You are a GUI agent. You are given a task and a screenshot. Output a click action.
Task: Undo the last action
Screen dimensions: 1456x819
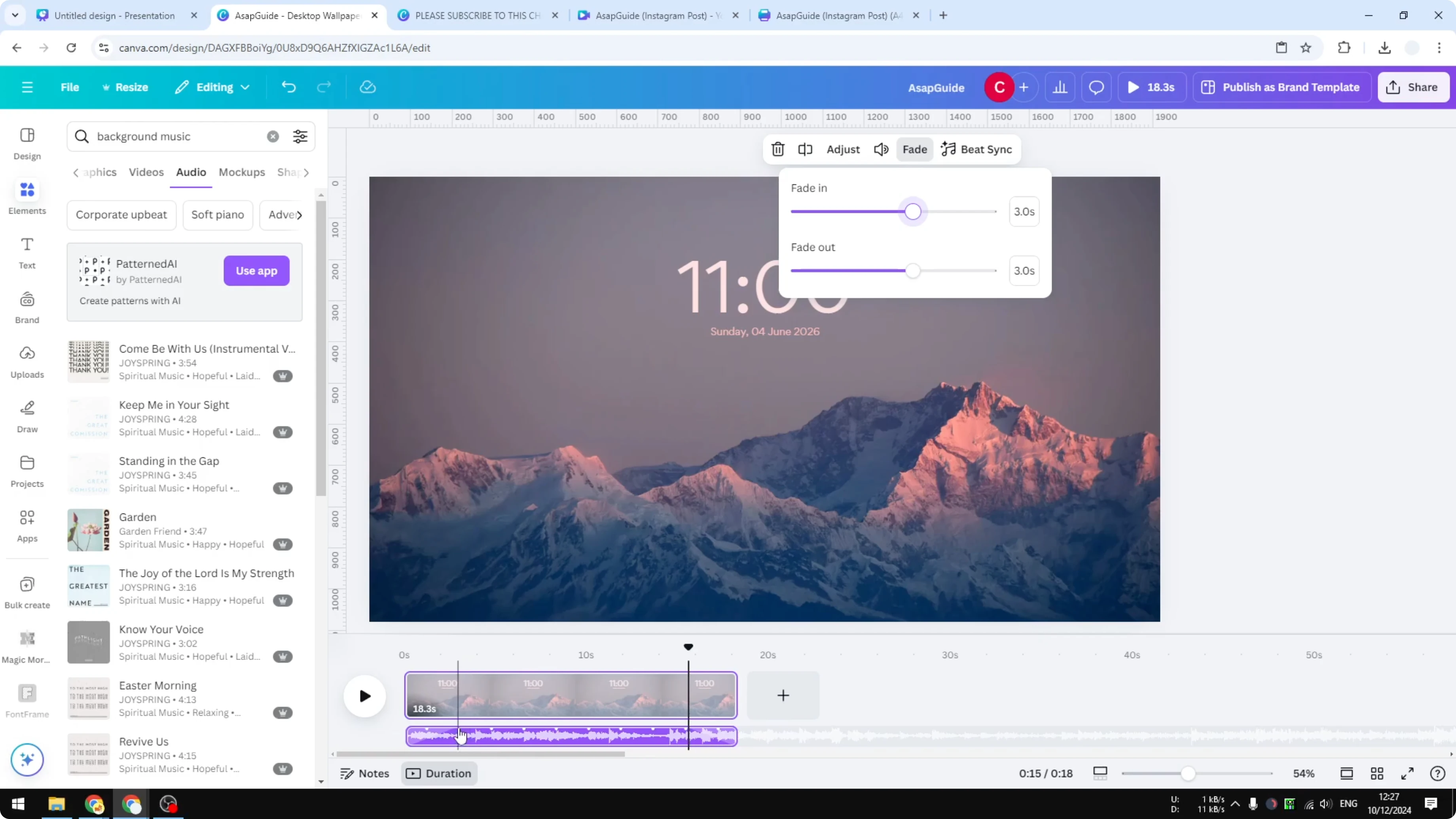click(288, 87)
